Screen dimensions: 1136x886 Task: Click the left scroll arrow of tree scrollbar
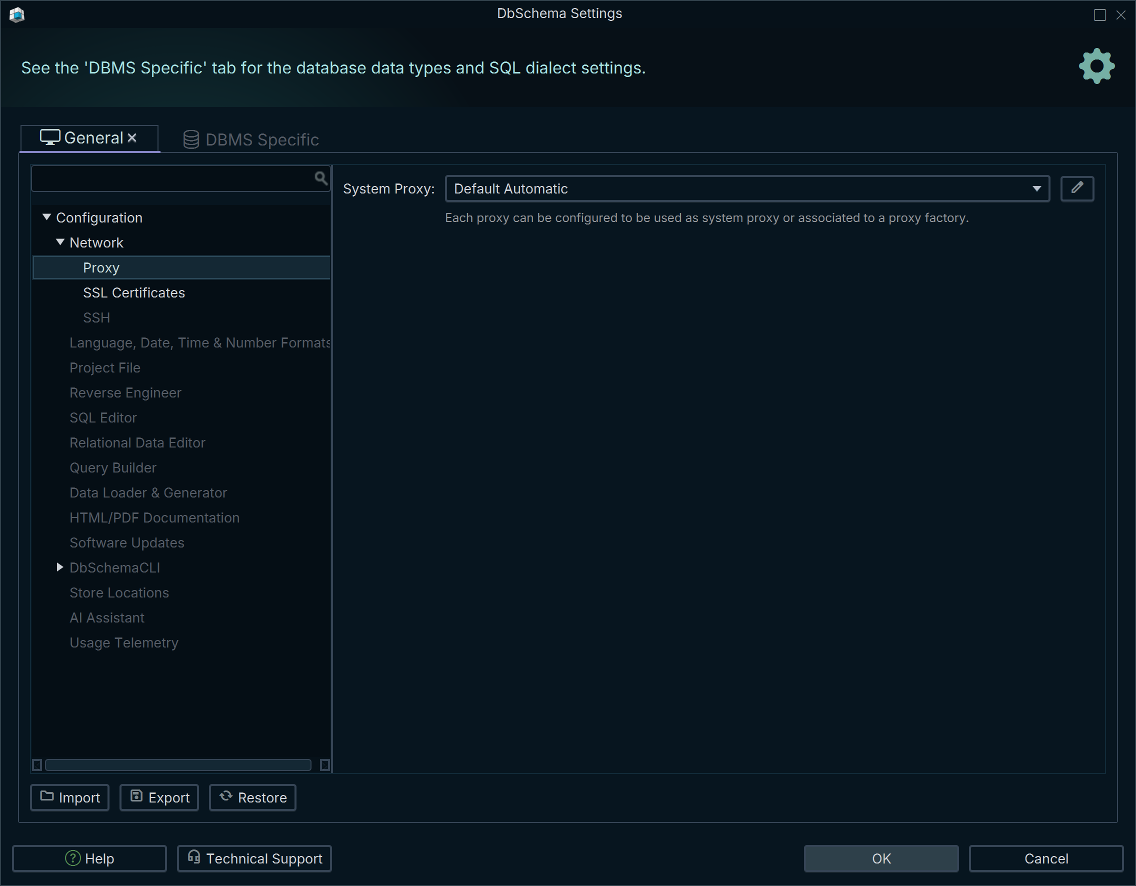coord(37,765)
